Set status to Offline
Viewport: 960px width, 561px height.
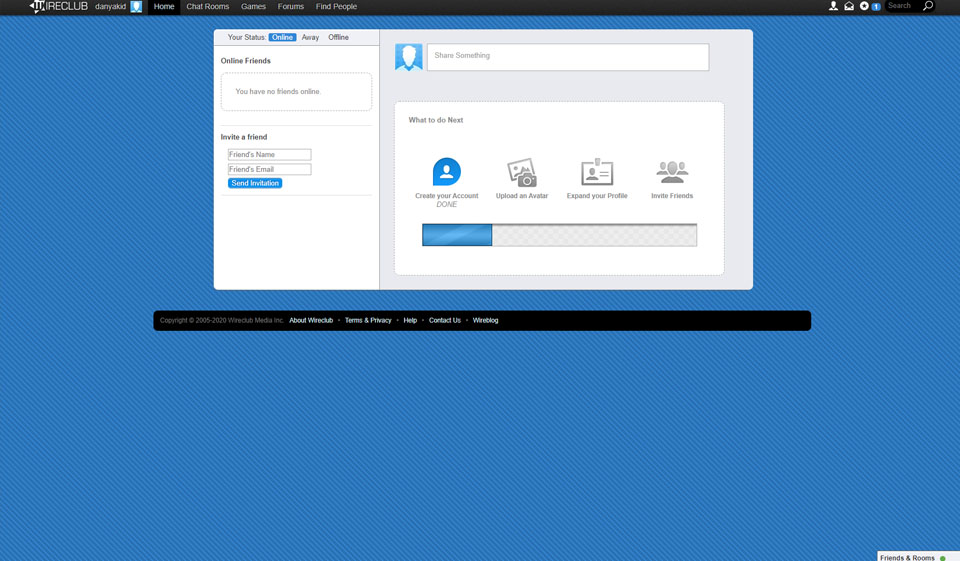click(x=339, y=37)
